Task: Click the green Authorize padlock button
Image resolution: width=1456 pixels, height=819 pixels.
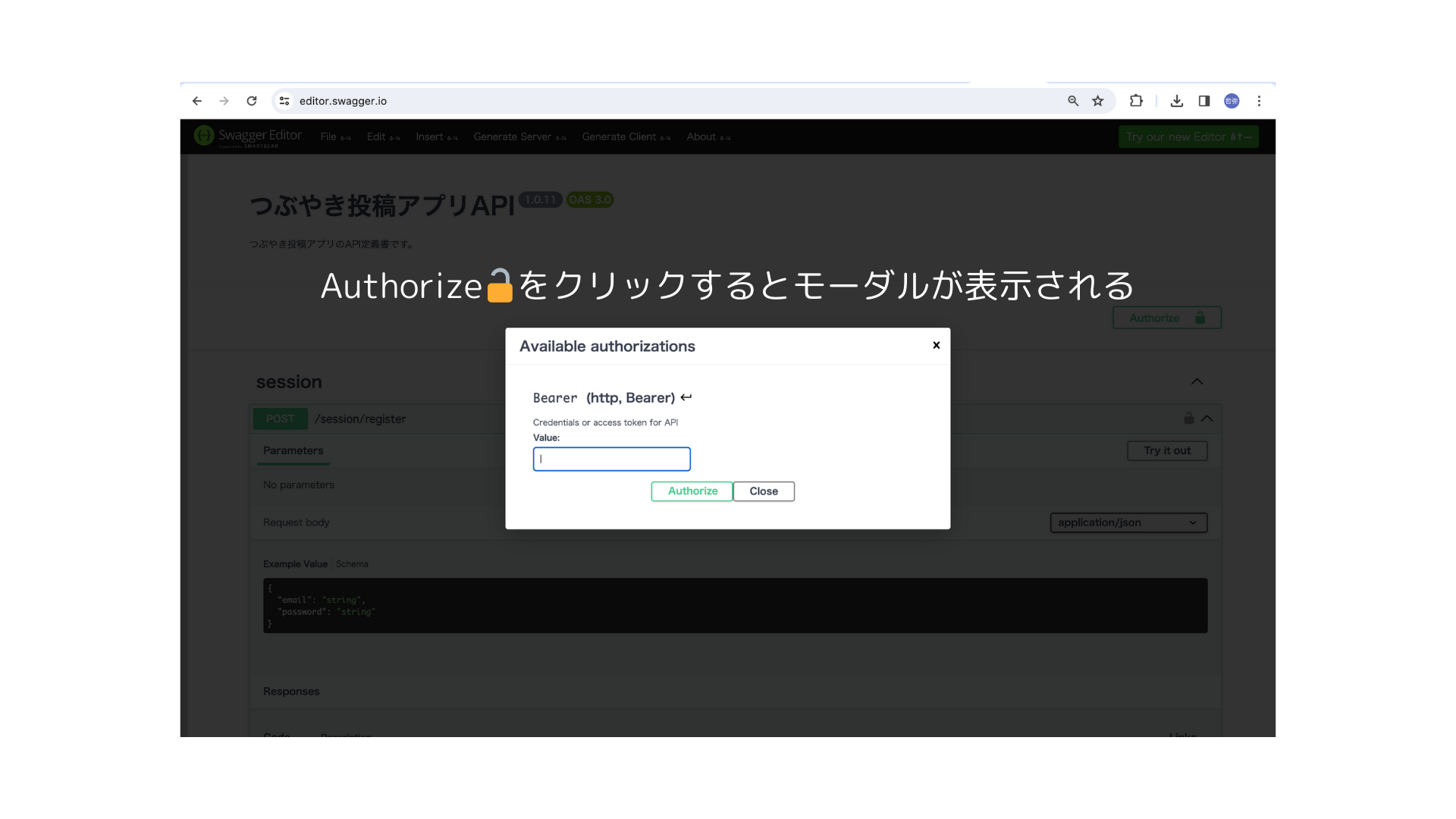Action: [1166, 317]
